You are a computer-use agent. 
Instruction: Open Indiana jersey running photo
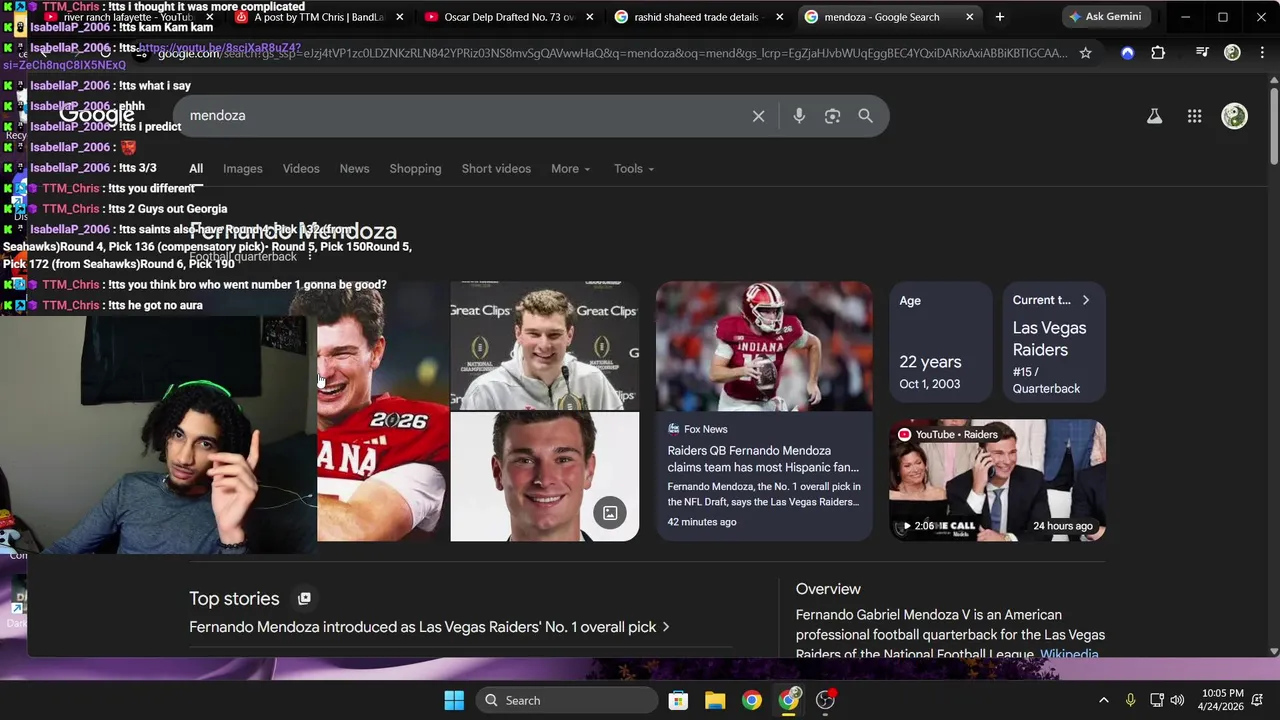[x=764, y=346]
